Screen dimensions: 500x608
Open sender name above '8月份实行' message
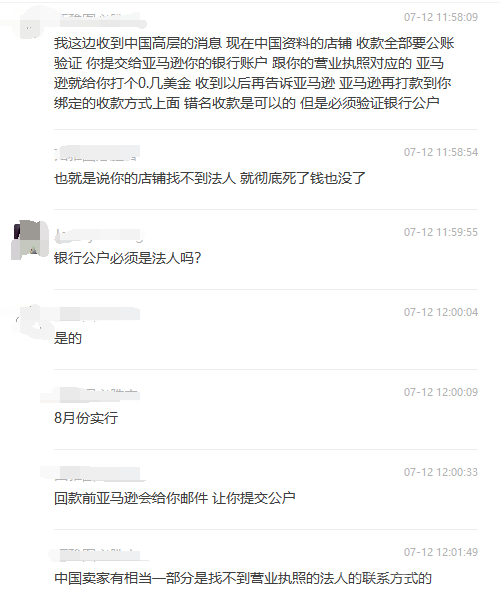97,394
